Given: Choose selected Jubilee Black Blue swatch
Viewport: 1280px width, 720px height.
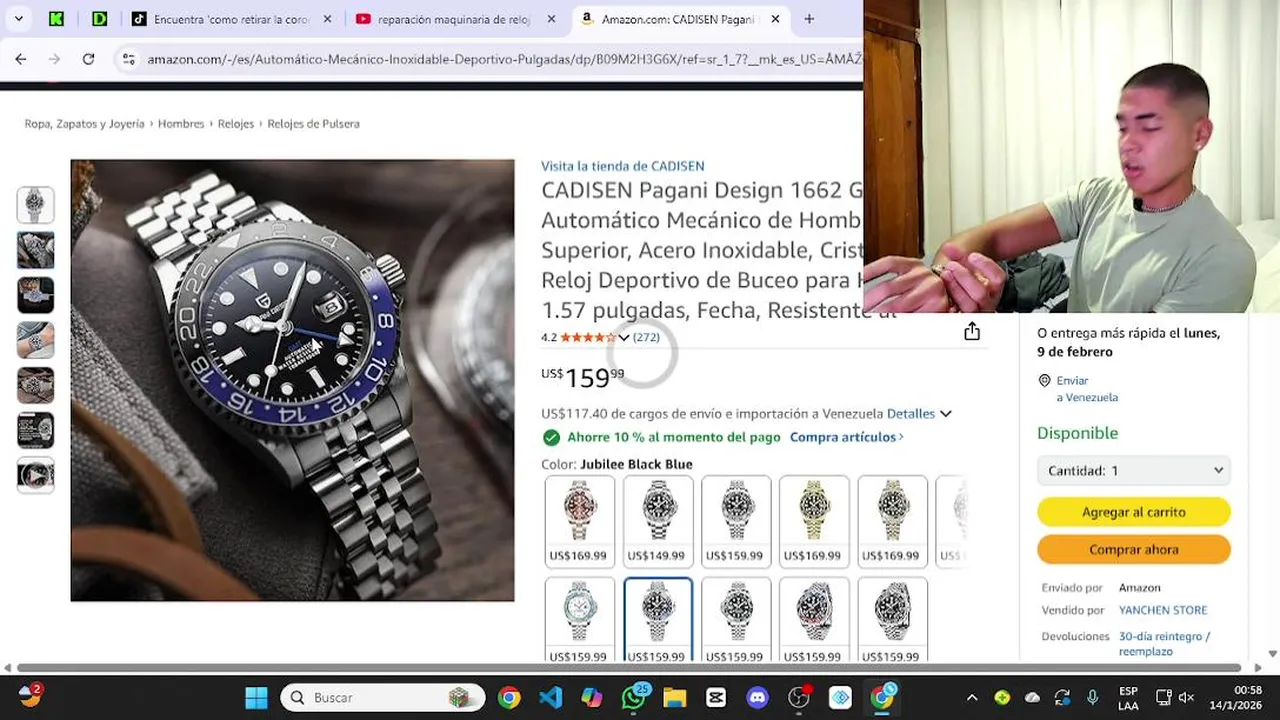Looking at the screenshot, I should pos(658,620).
